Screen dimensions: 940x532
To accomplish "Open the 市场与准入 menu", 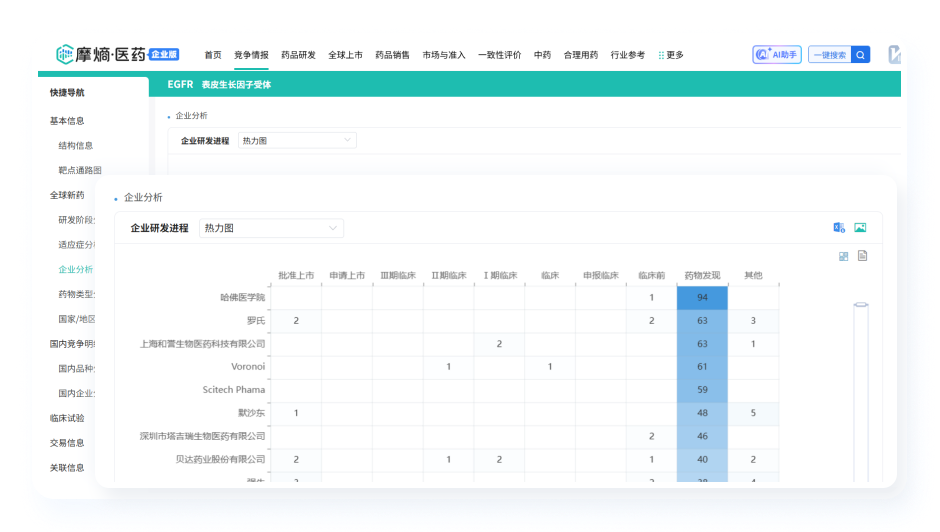I will point(444,55).
